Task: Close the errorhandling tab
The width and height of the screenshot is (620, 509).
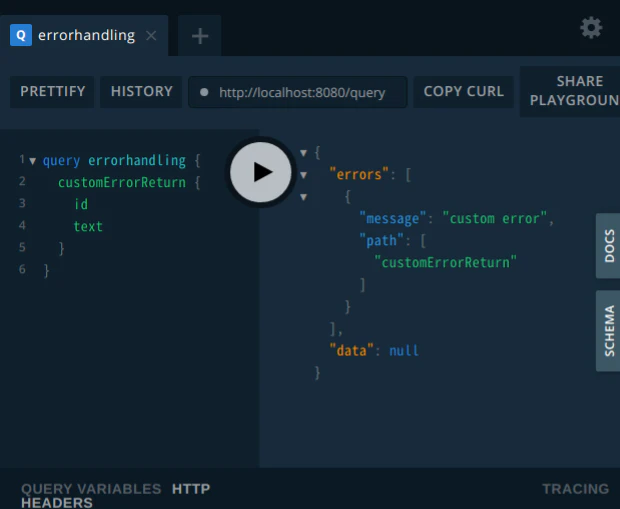Action: click(151, 36)
